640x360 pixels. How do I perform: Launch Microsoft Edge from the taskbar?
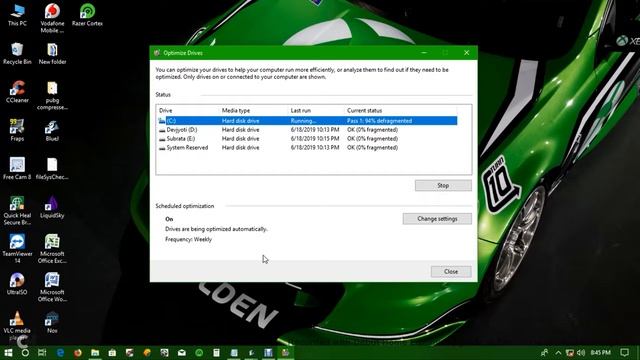pyautogui.click(x=60, y=353)
